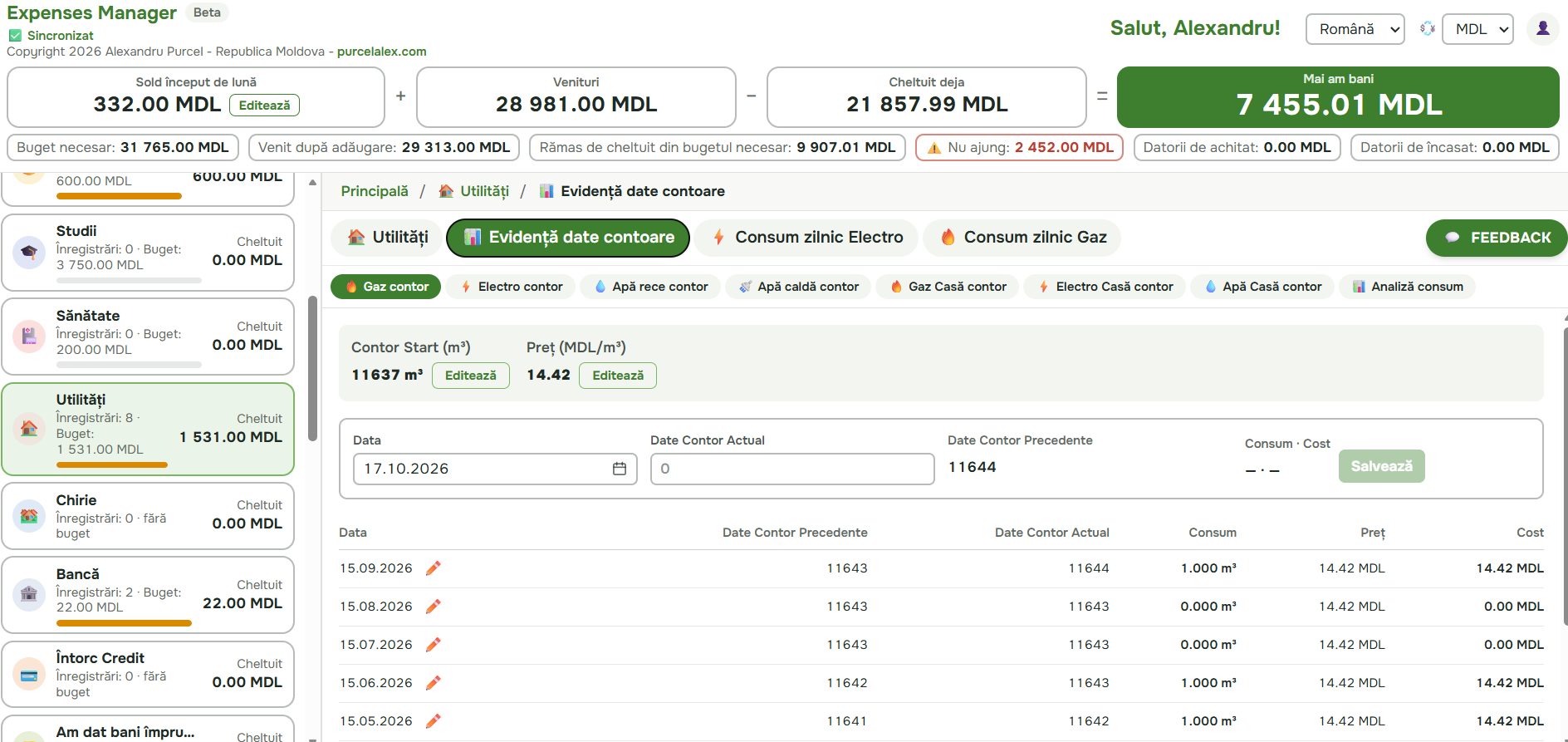Select the Apă caldă contor sub-tab
Screen dimensions: 1568x742
click(798, 287)
